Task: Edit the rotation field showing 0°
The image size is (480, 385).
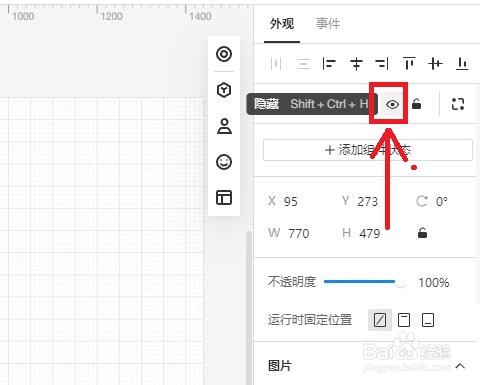Action: coord(442,202)
